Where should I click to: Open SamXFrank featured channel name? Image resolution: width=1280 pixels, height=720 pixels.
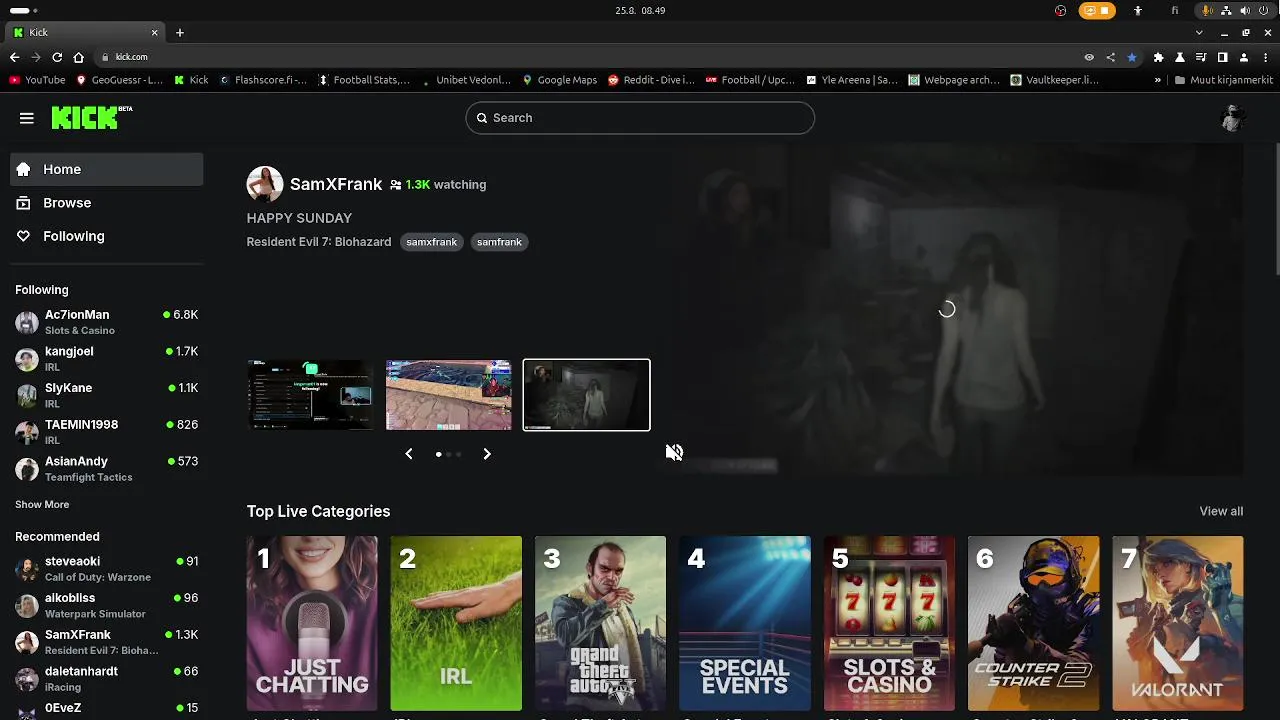point(336,184)
